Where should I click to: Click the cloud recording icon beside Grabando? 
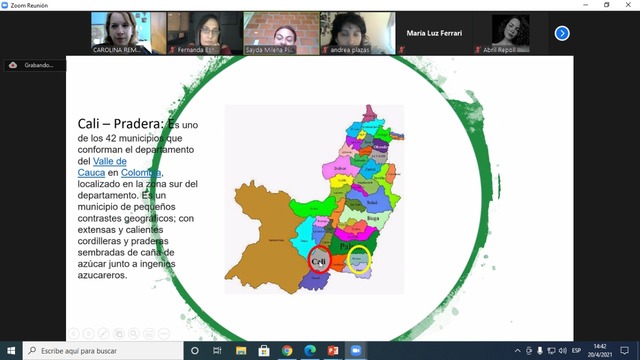13,65
